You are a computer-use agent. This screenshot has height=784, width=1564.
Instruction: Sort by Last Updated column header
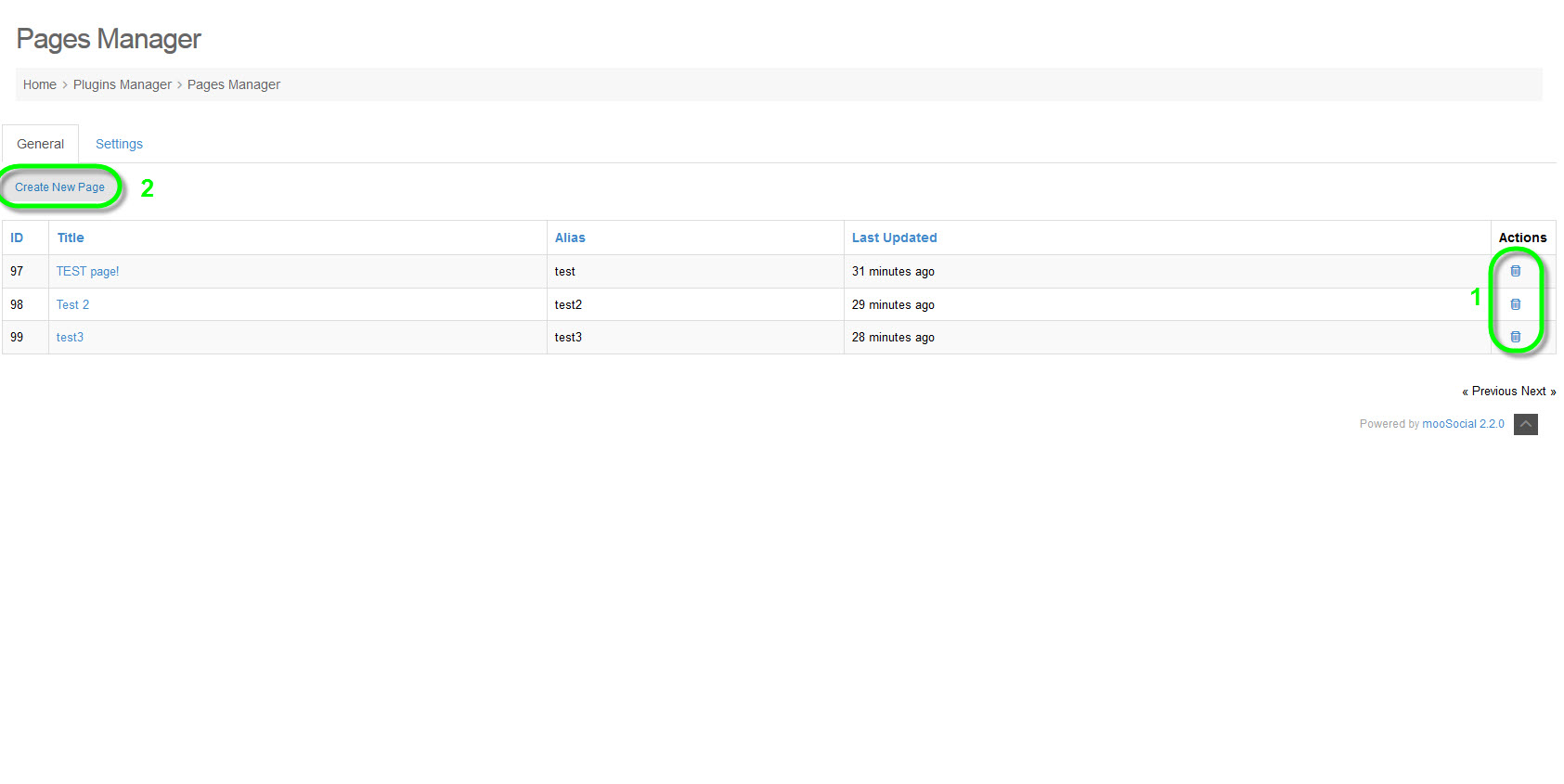coord(894,238)
